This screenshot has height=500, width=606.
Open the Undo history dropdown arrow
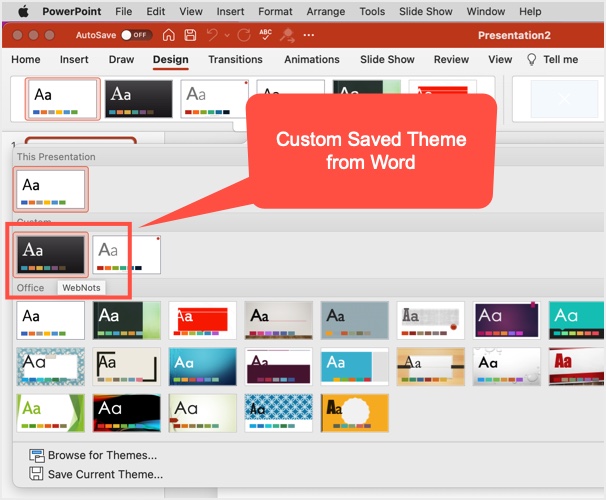tap(227, 36)
